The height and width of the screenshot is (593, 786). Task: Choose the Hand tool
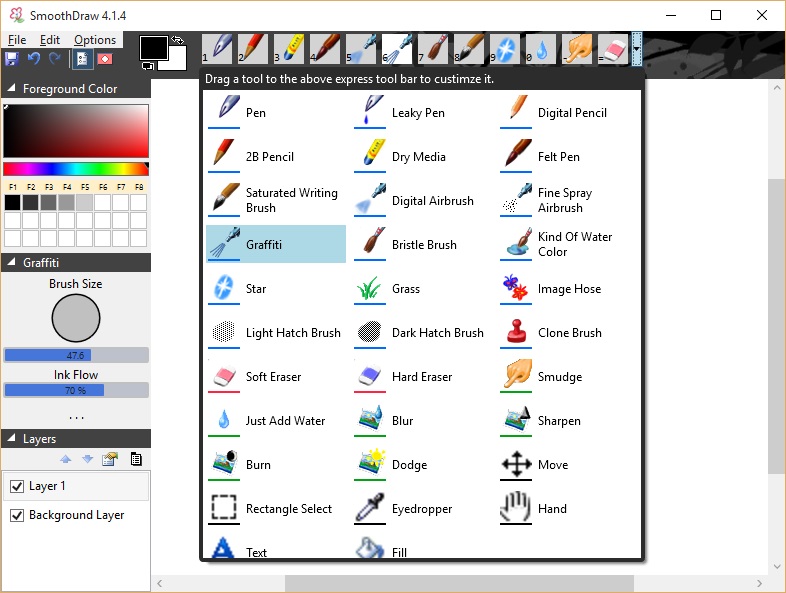(568, 509)
